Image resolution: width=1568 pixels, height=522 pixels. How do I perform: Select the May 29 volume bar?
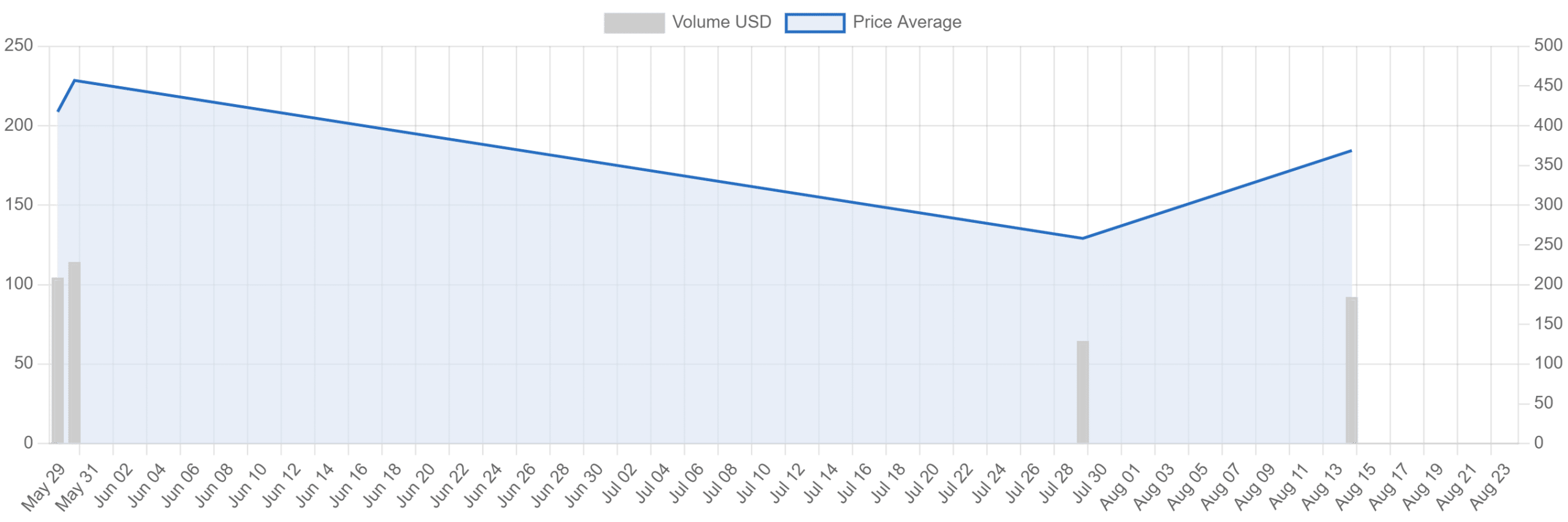pyautogui.click(x=58, y=360)
